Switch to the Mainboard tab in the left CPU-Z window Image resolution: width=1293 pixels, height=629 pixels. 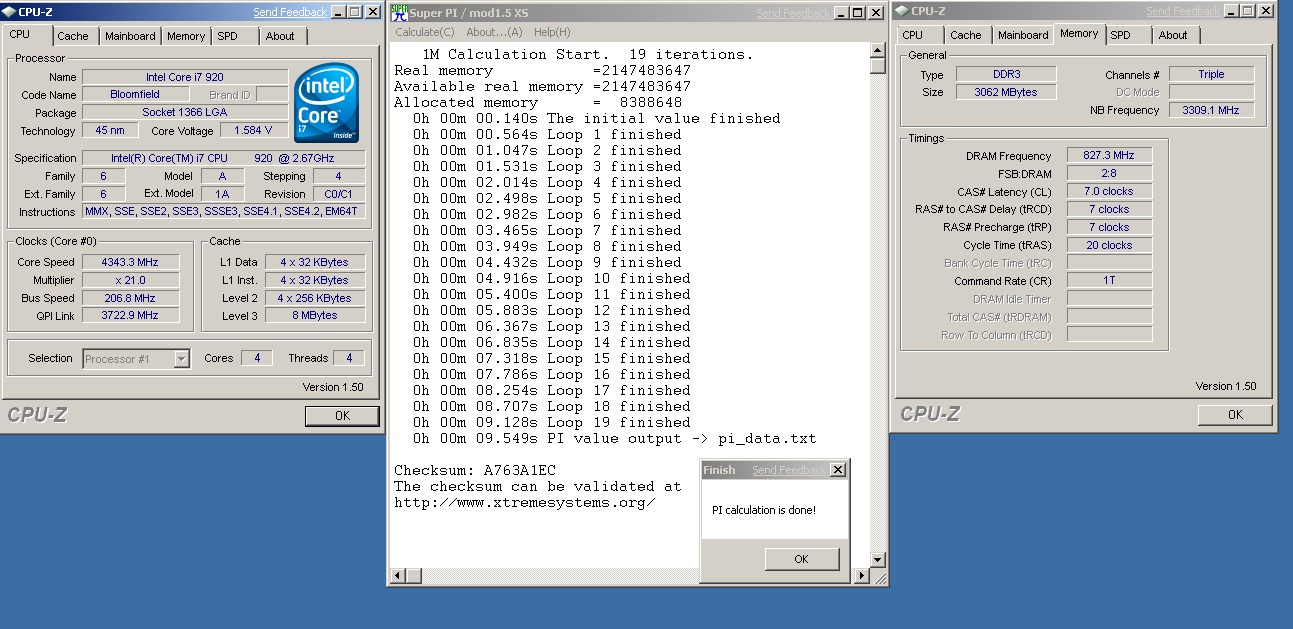point(130,36)
